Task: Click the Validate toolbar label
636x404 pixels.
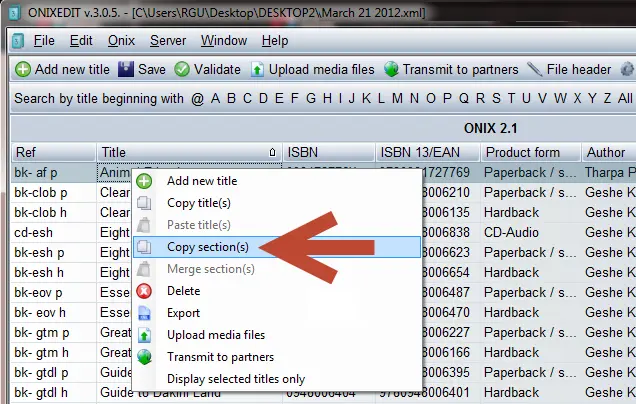Action: (217, 69)
